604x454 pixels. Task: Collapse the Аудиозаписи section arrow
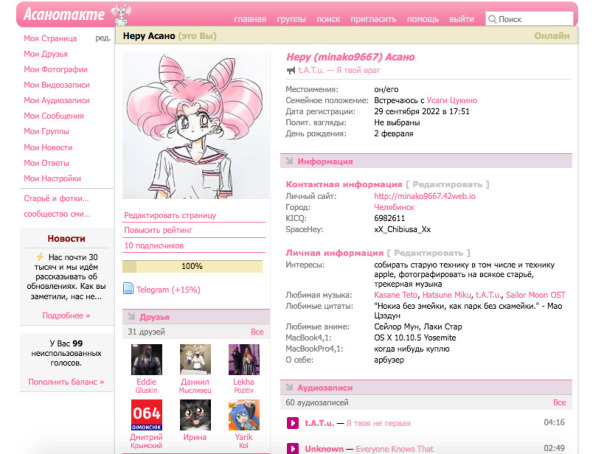coord(289,387)
